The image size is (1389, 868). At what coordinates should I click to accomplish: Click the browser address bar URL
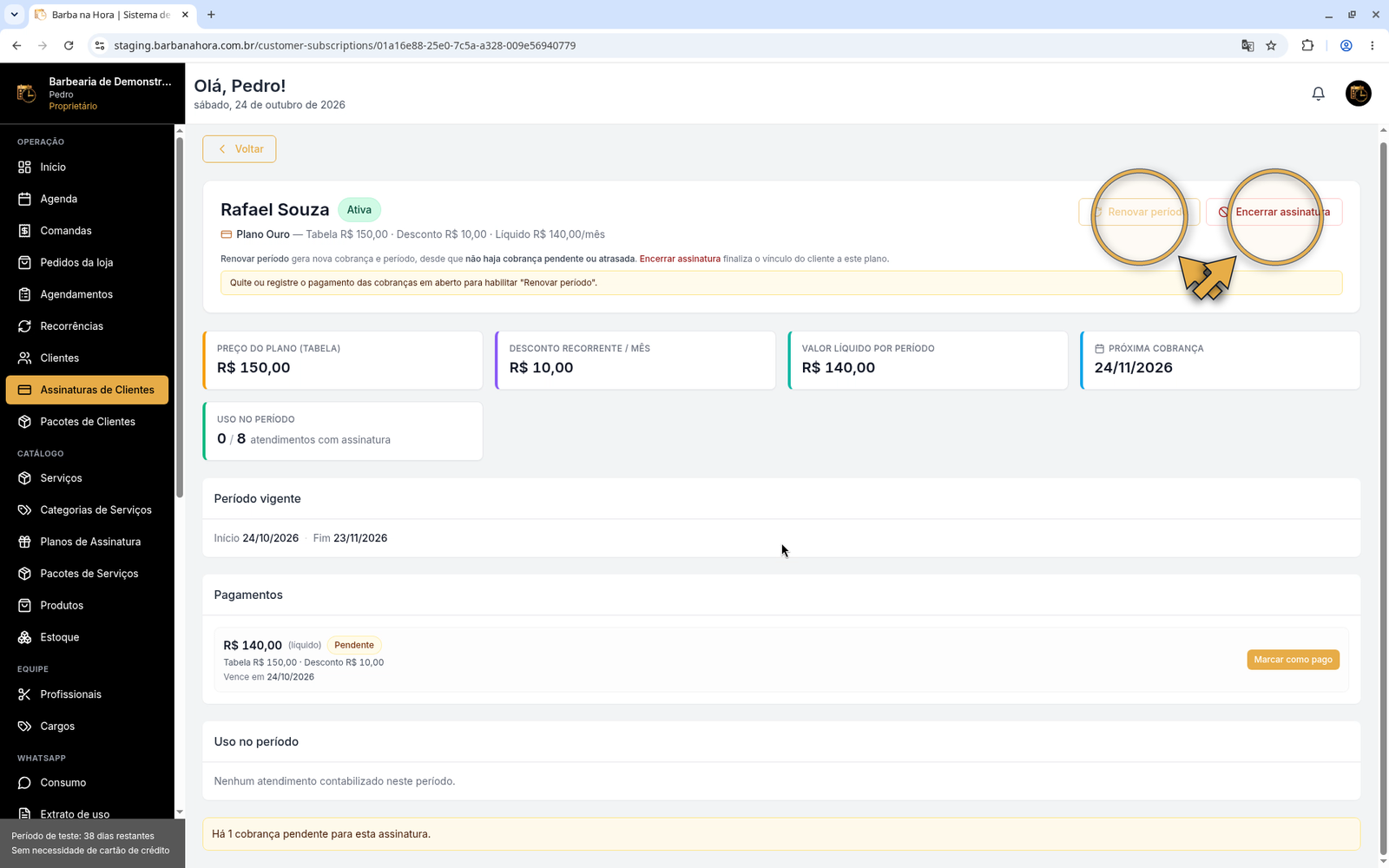(345, 45)
